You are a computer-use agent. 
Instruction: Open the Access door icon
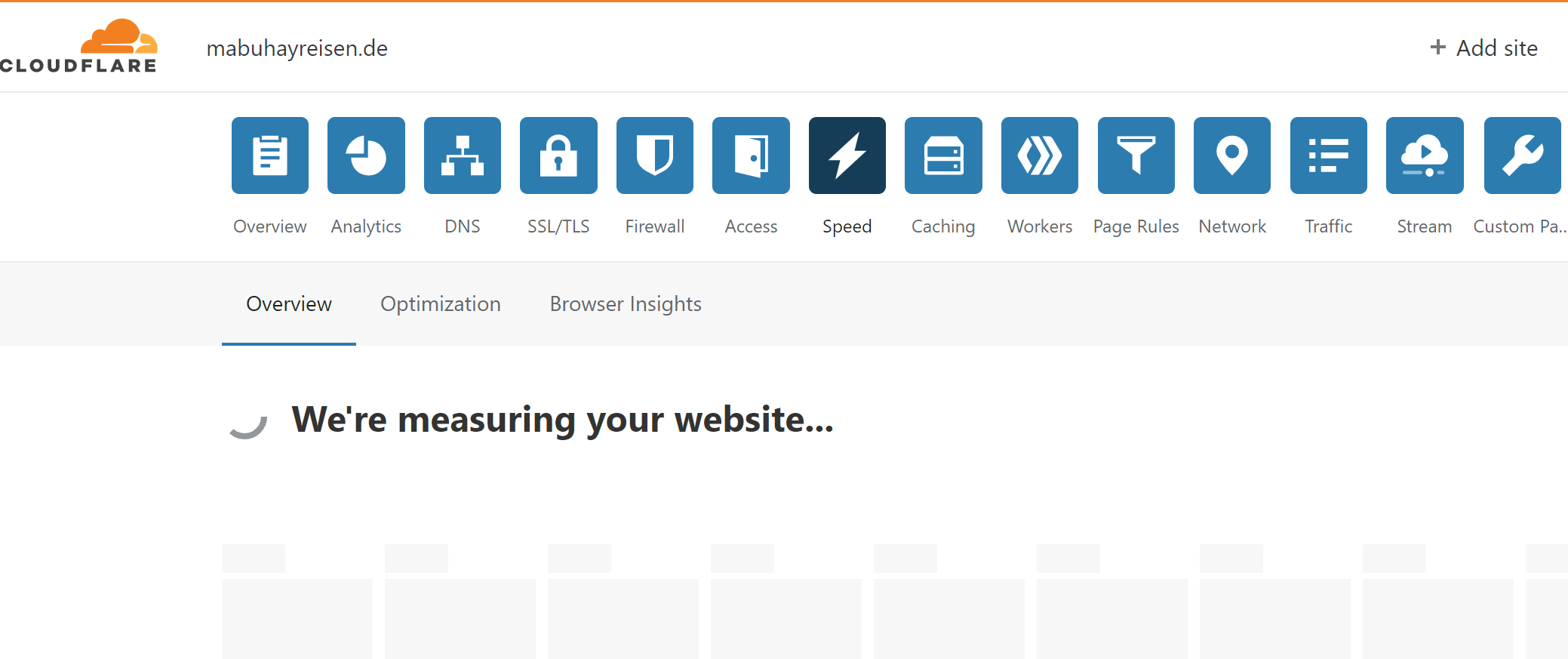pos(751,156)
